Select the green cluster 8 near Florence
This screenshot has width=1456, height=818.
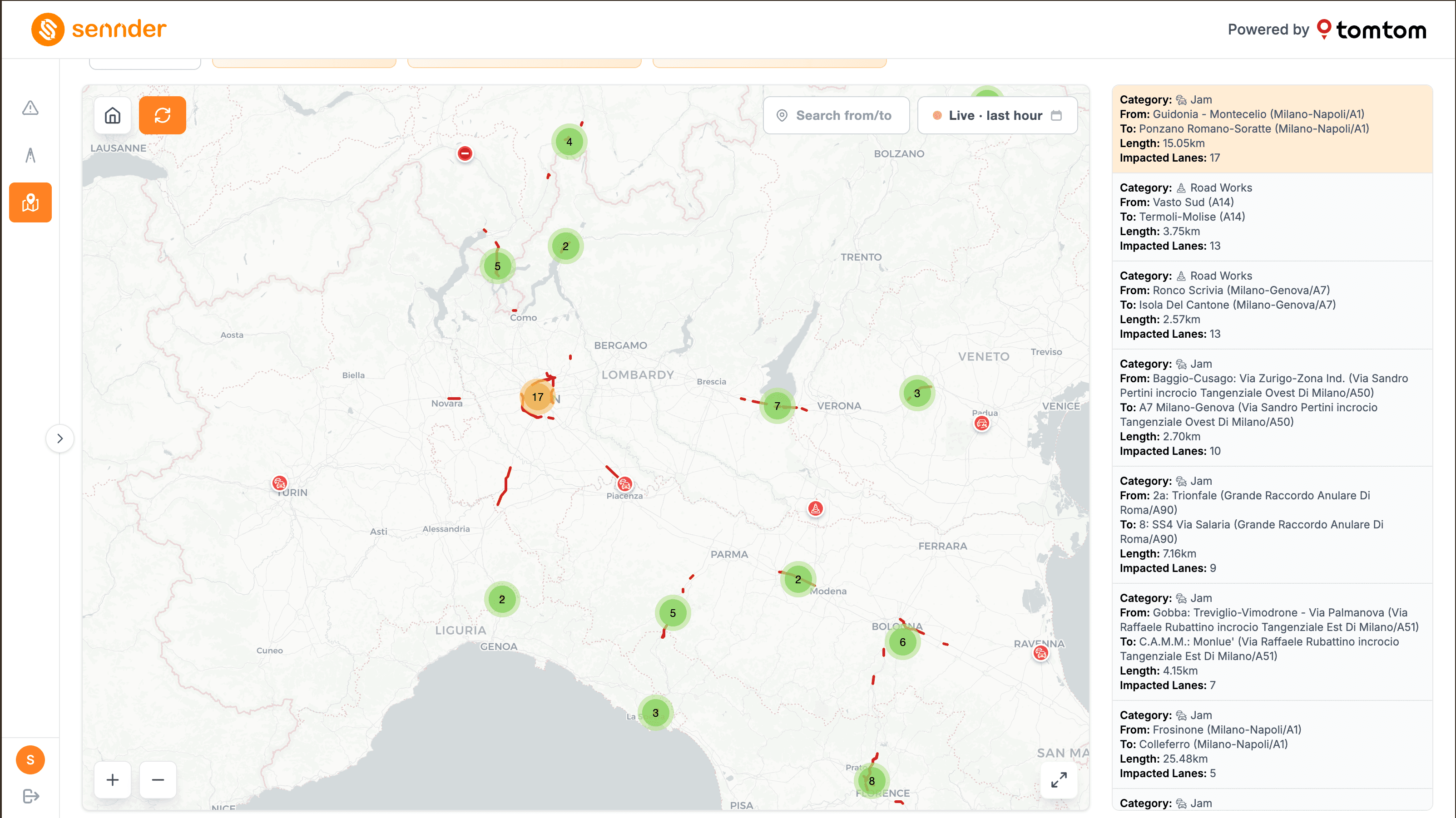pos(872,781)
